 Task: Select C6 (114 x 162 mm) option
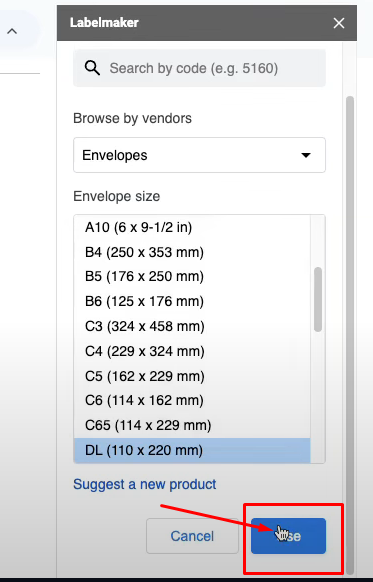coord(192,400)
